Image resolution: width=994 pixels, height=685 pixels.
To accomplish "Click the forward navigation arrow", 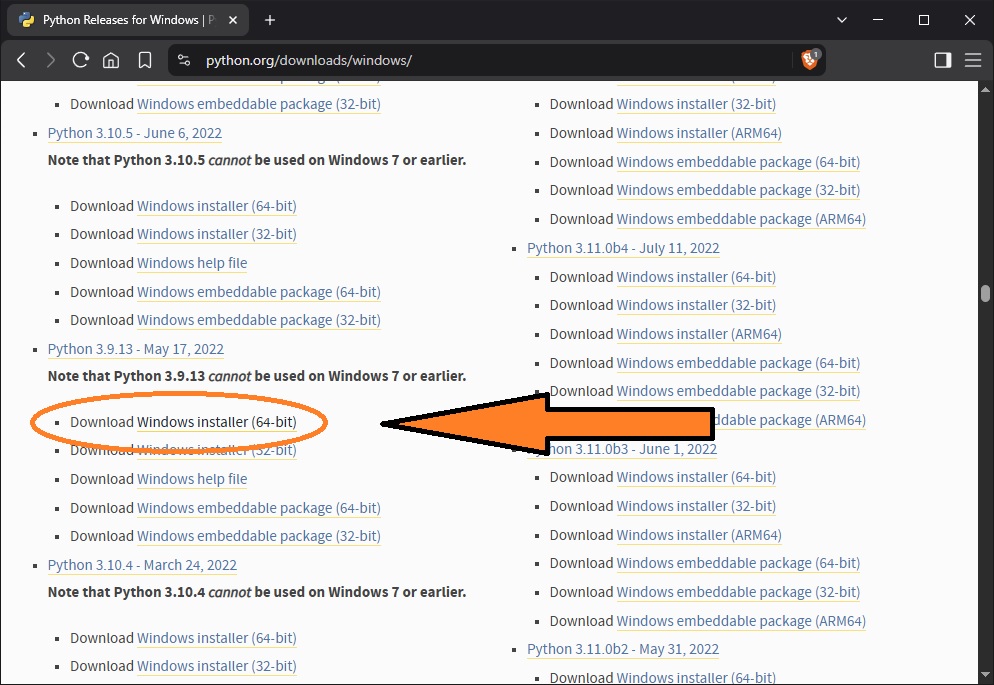I will click(51, 60).
